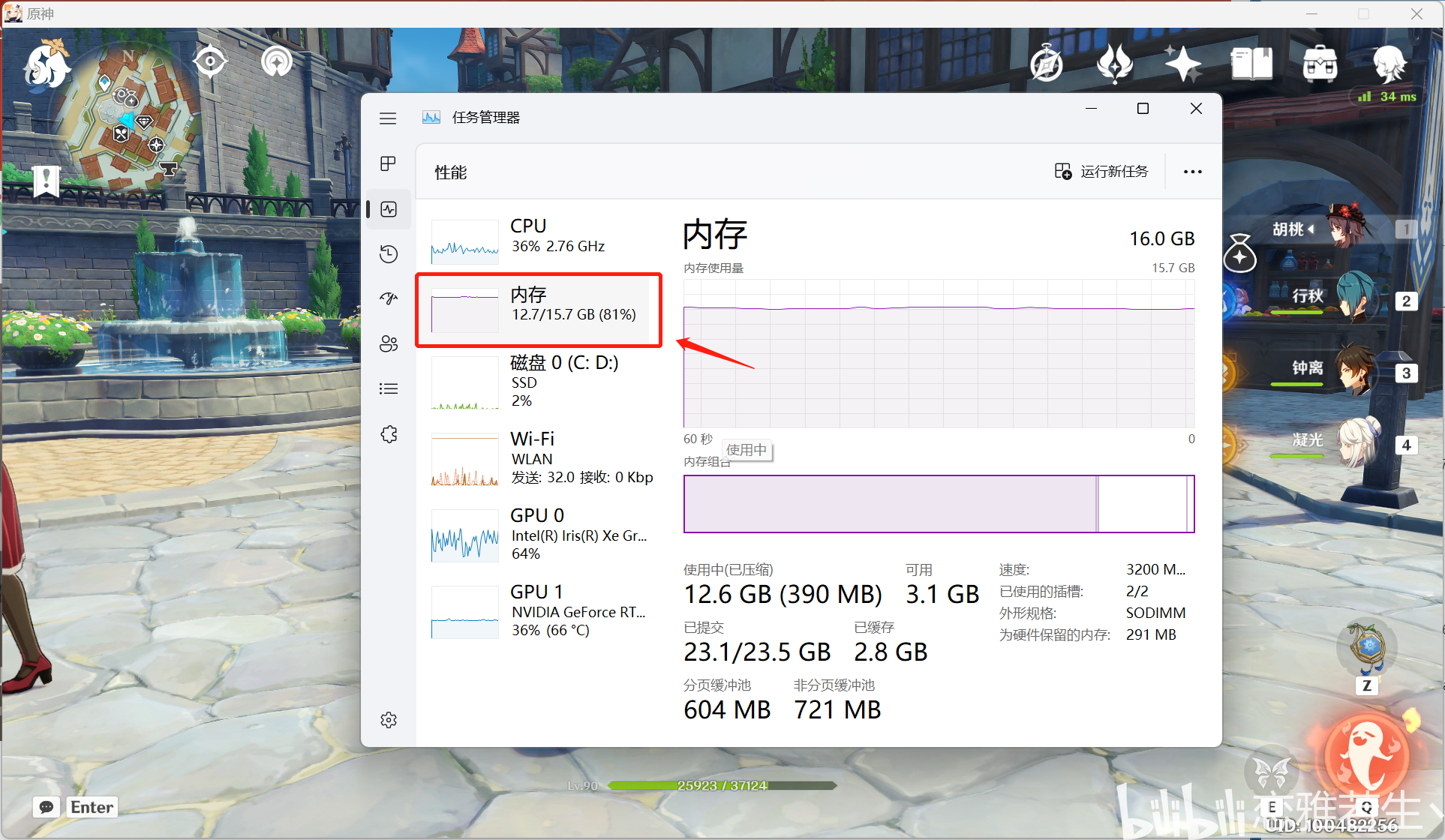Select Performance page icon in sidebar
Image resolution: width=1445 pixels, height=840 pixels.
(389, 209)
